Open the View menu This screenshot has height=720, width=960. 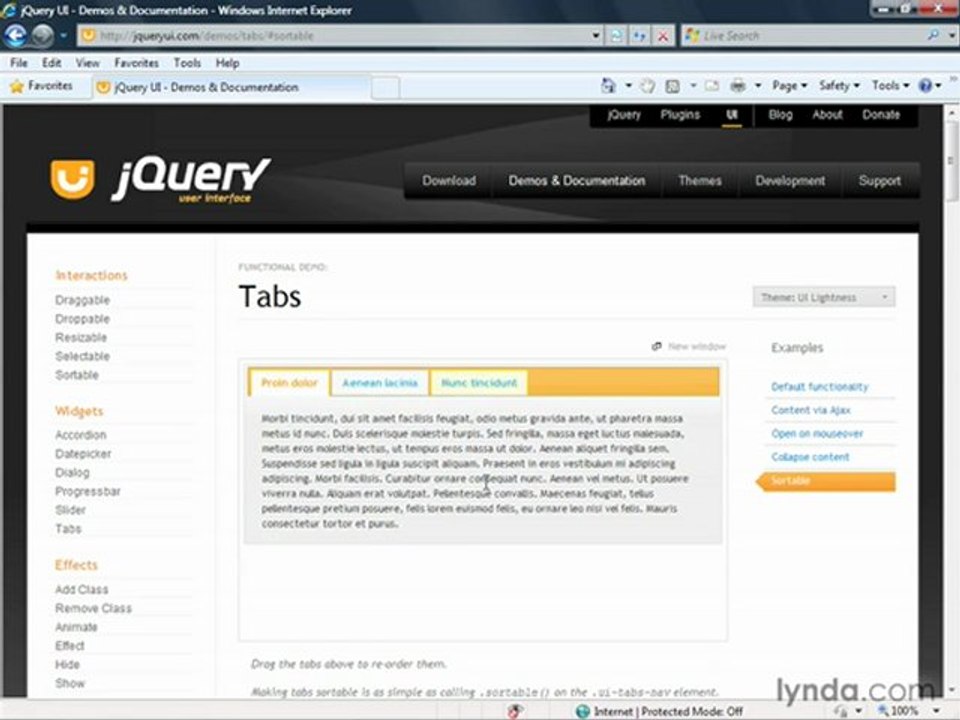point(88,62)
